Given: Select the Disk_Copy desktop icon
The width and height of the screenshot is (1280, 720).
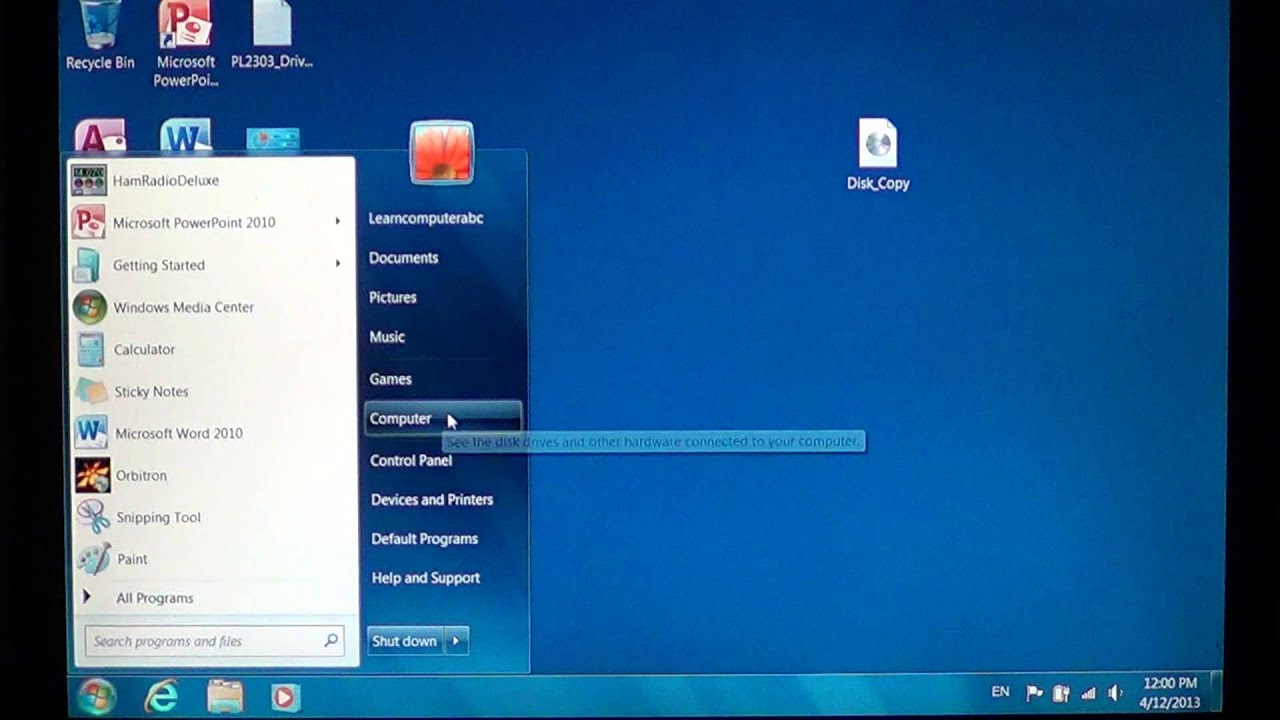Looking at the screenshot, I should tap(878, 155).
